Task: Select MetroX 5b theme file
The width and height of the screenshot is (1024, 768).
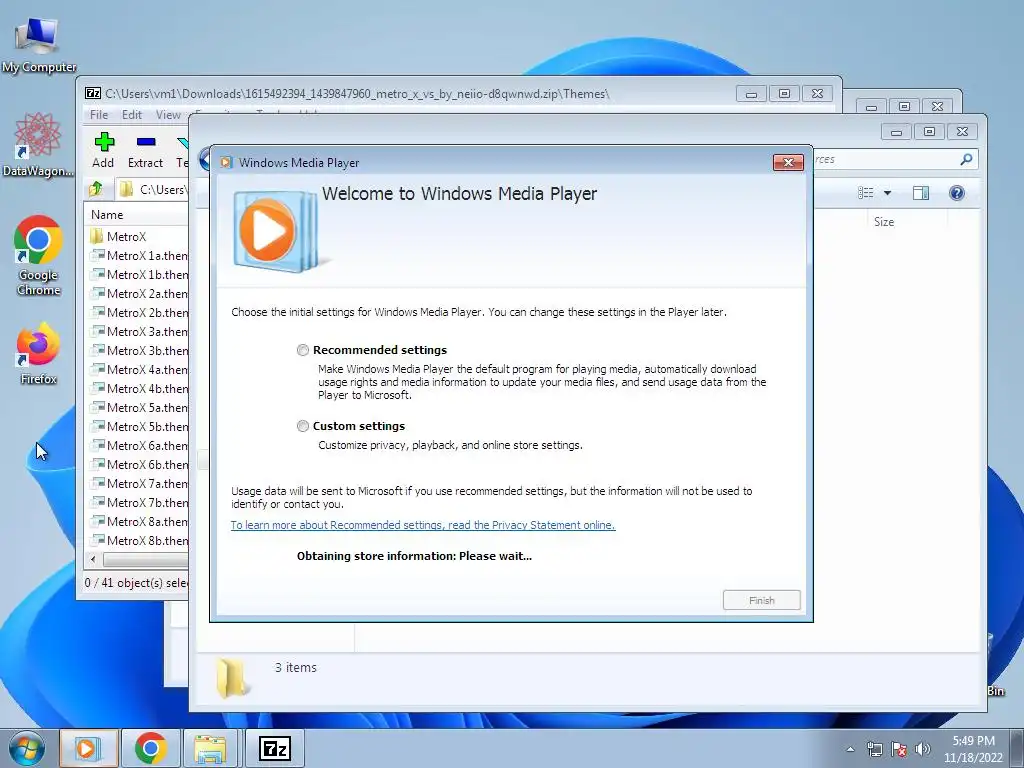Action: (139, 426)
